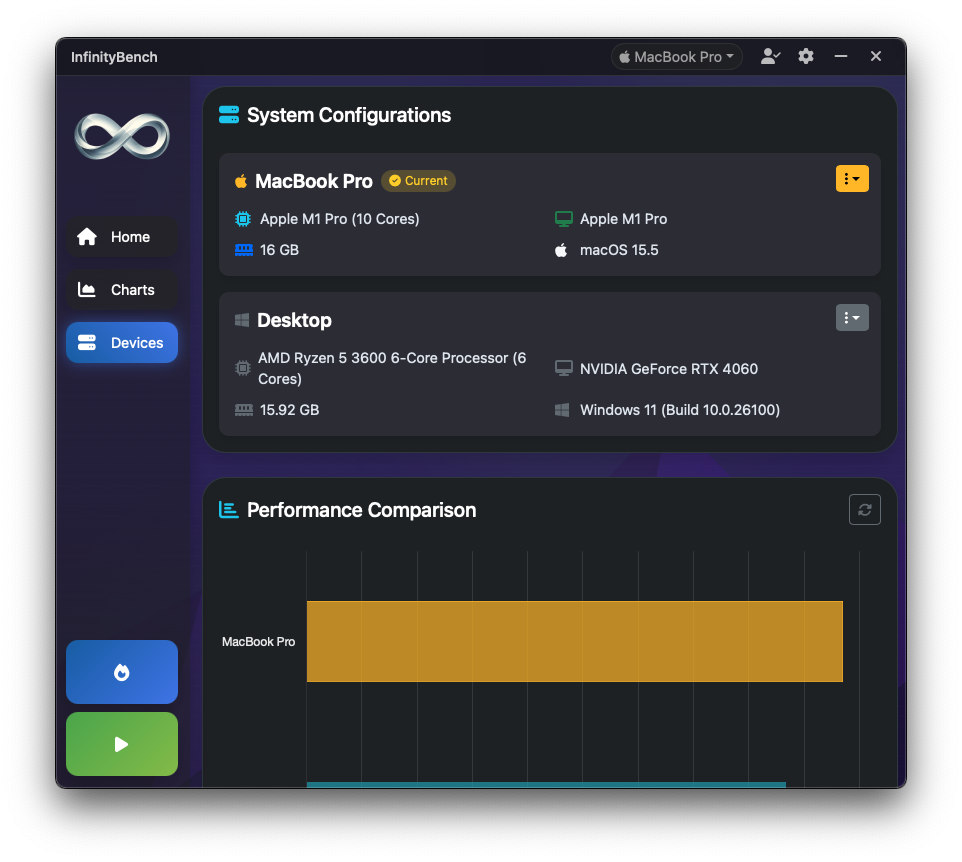Open settings with the gear icon
The width and height of the screenshot is (962, 862).
click(x=806, y=56)
